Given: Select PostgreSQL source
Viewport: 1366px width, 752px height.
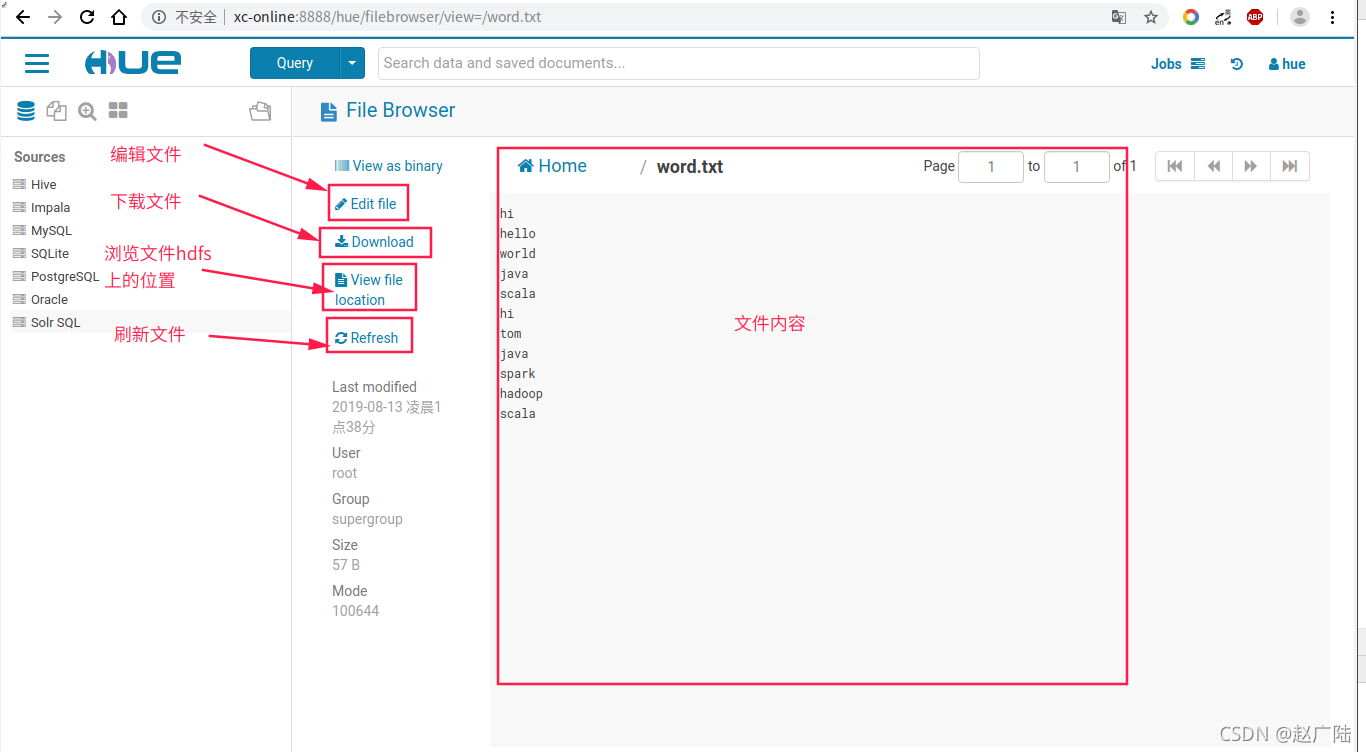Looking at the screenshot, I should click(65, 276).
